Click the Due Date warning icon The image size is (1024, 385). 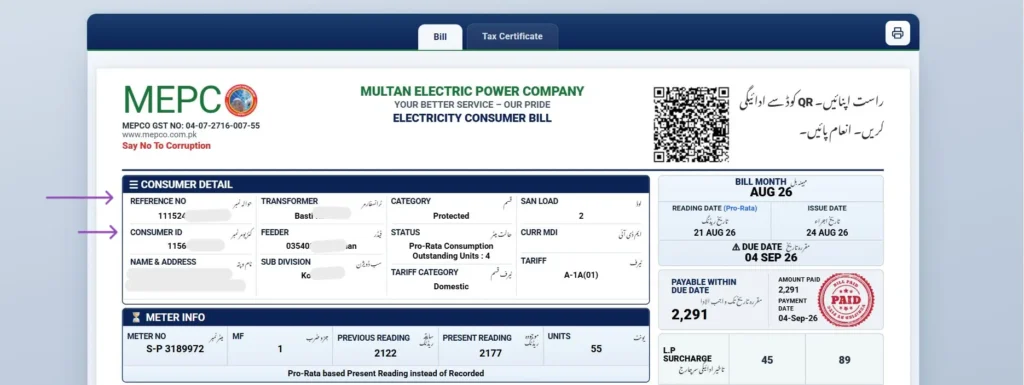pos(735,247)
